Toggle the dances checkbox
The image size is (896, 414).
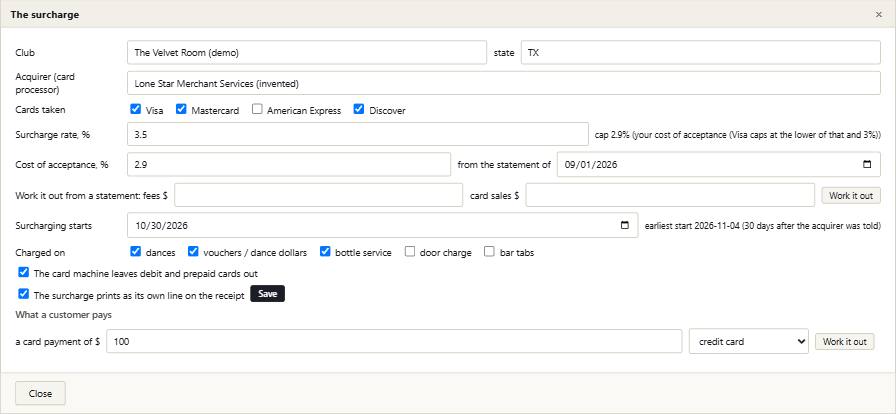135,251
